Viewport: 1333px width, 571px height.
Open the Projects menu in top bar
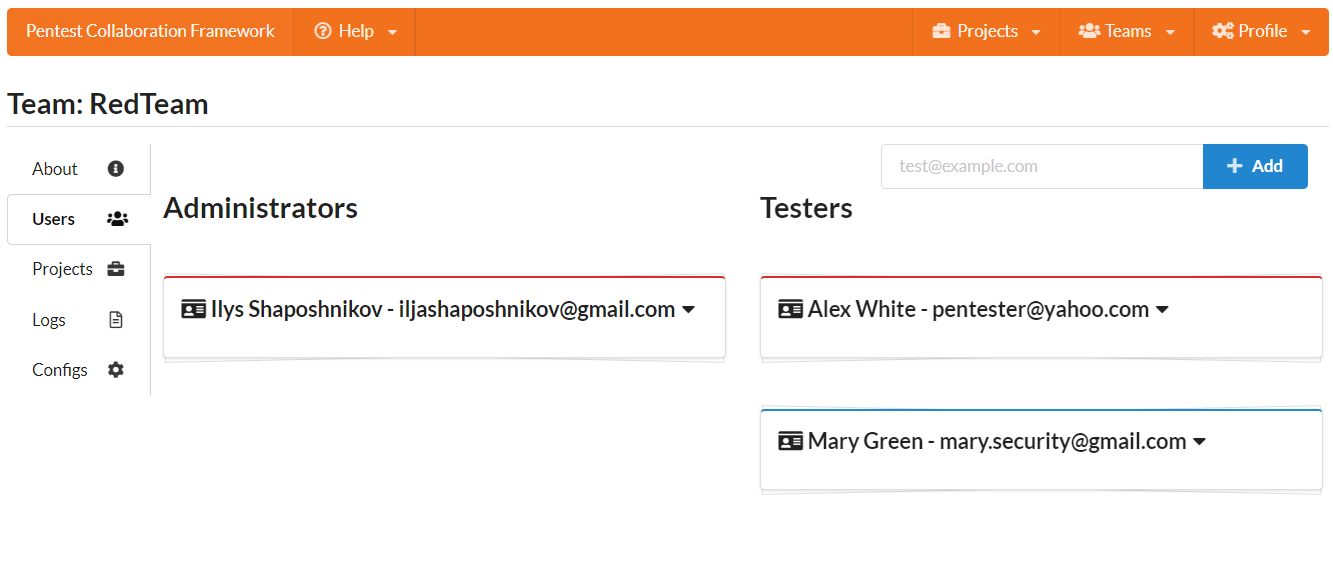pyautogui.click(x=986, y=32)
